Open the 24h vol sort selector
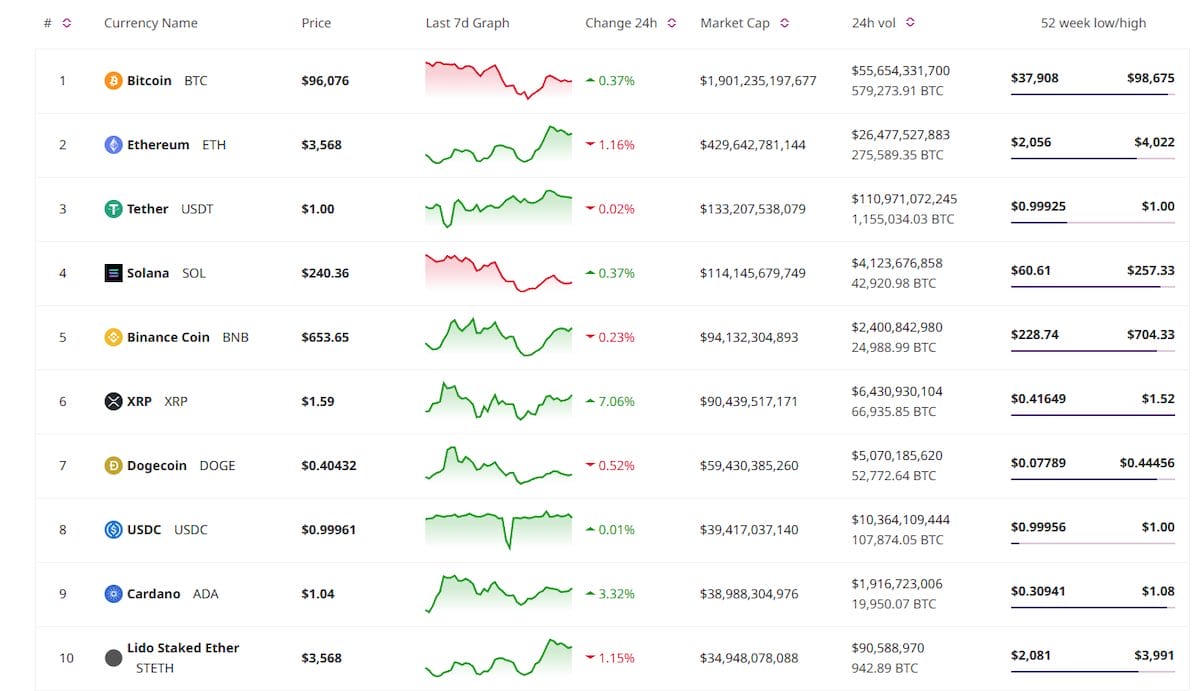Image resolution: width=1200 pixels, height=691 pixels. 908,22
